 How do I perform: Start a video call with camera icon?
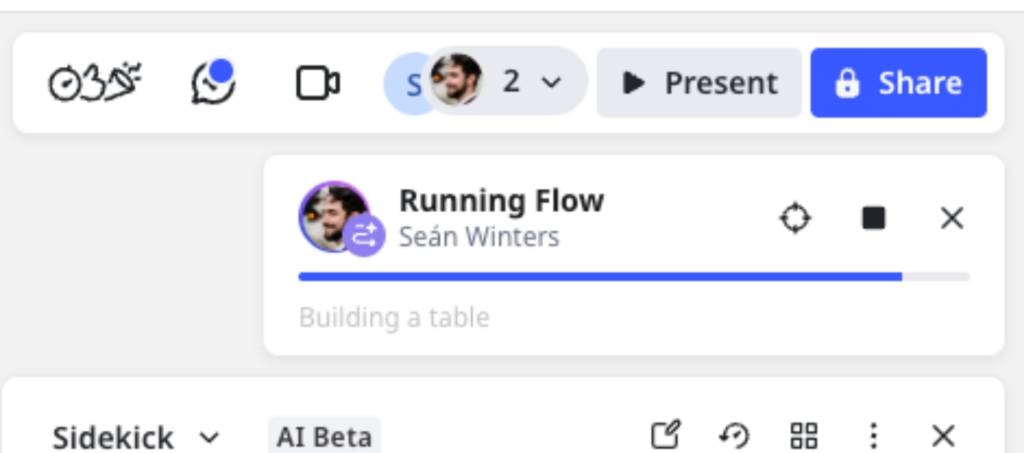pyautogui.click(x=318, y=83)
